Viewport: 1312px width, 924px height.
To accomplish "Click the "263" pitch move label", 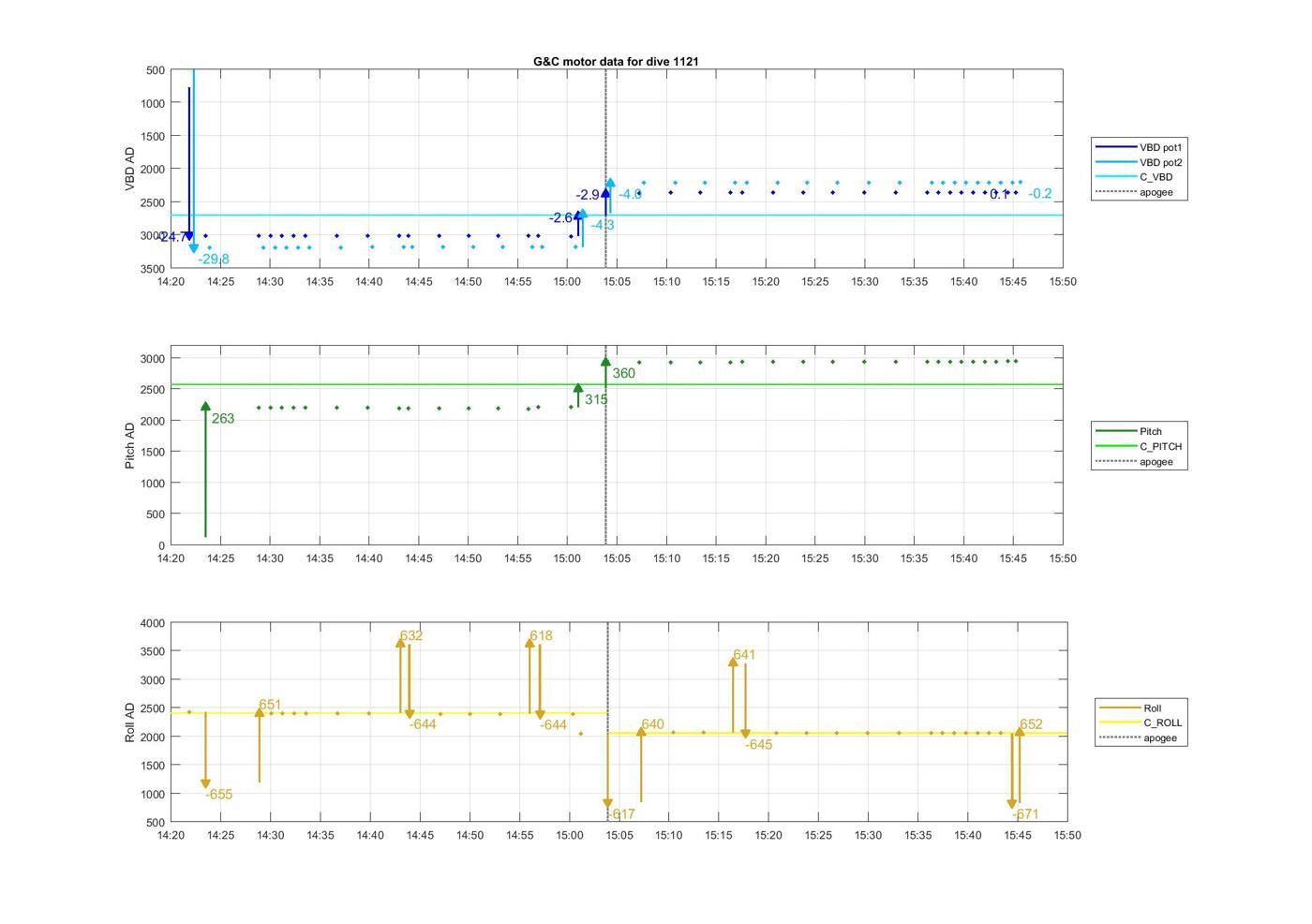I will (223, 419).
